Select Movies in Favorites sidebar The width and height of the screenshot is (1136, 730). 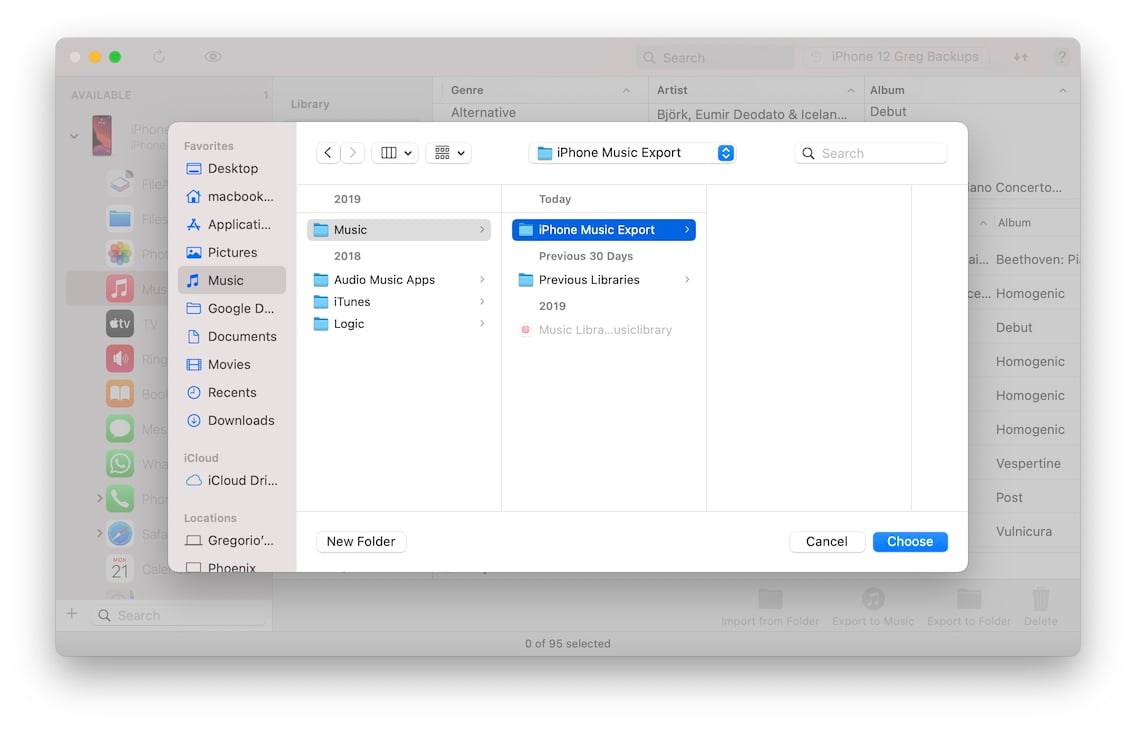tap(232, 364)
